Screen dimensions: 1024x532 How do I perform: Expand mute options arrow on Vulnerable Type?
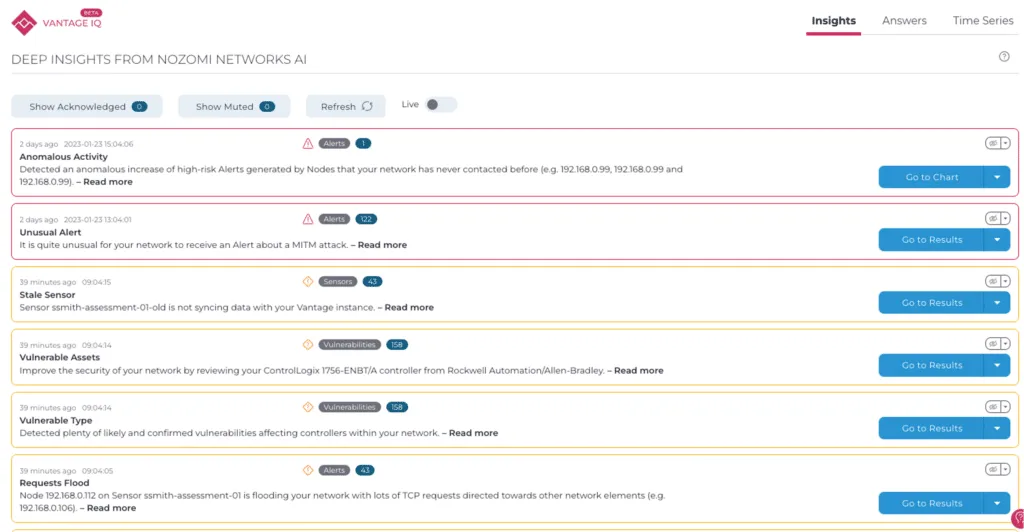click(x=1006, y=407)
